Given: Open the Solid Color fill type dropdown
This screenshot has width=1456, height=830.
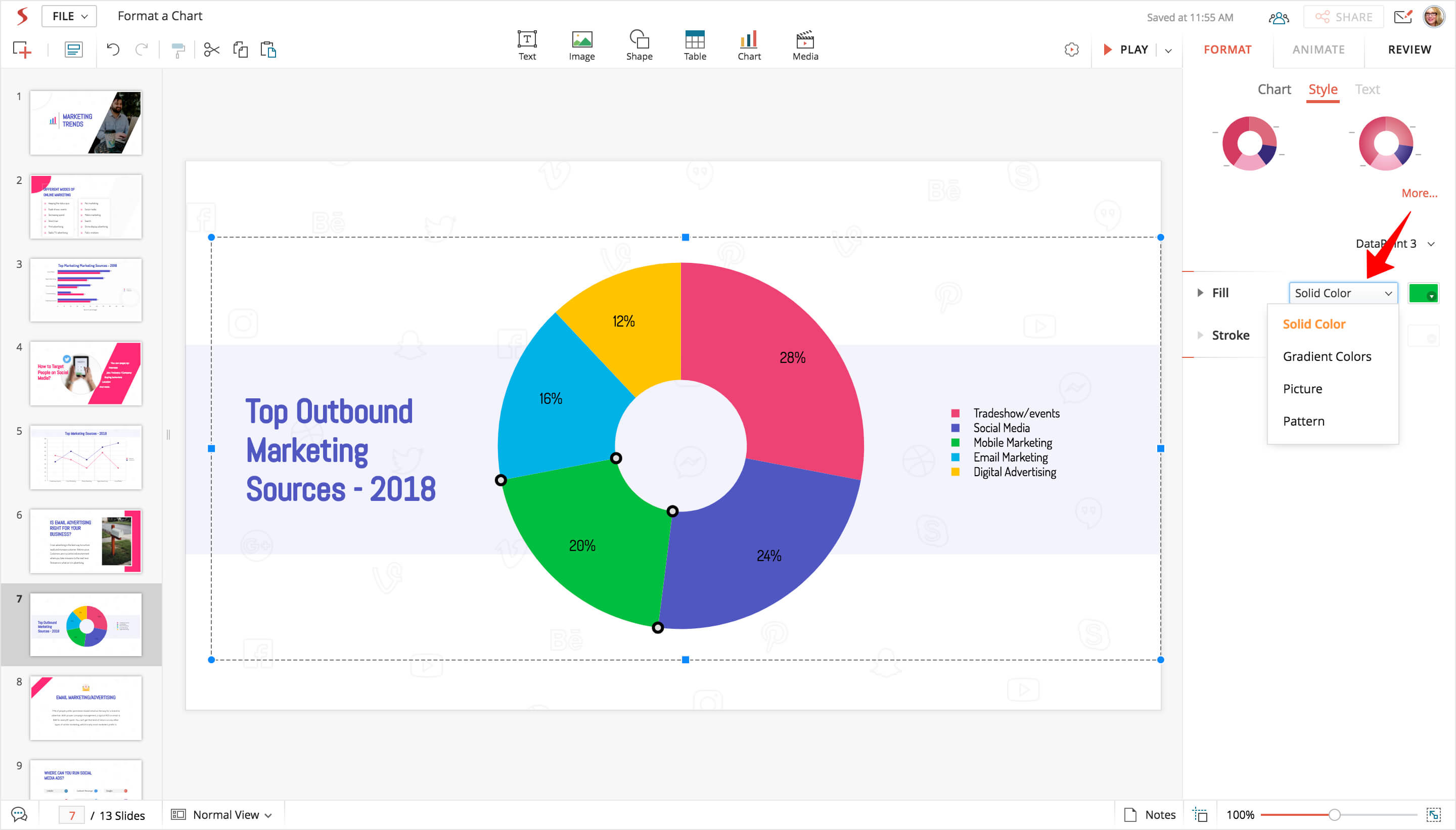Looking at the screenshot, I should 1343,293.
